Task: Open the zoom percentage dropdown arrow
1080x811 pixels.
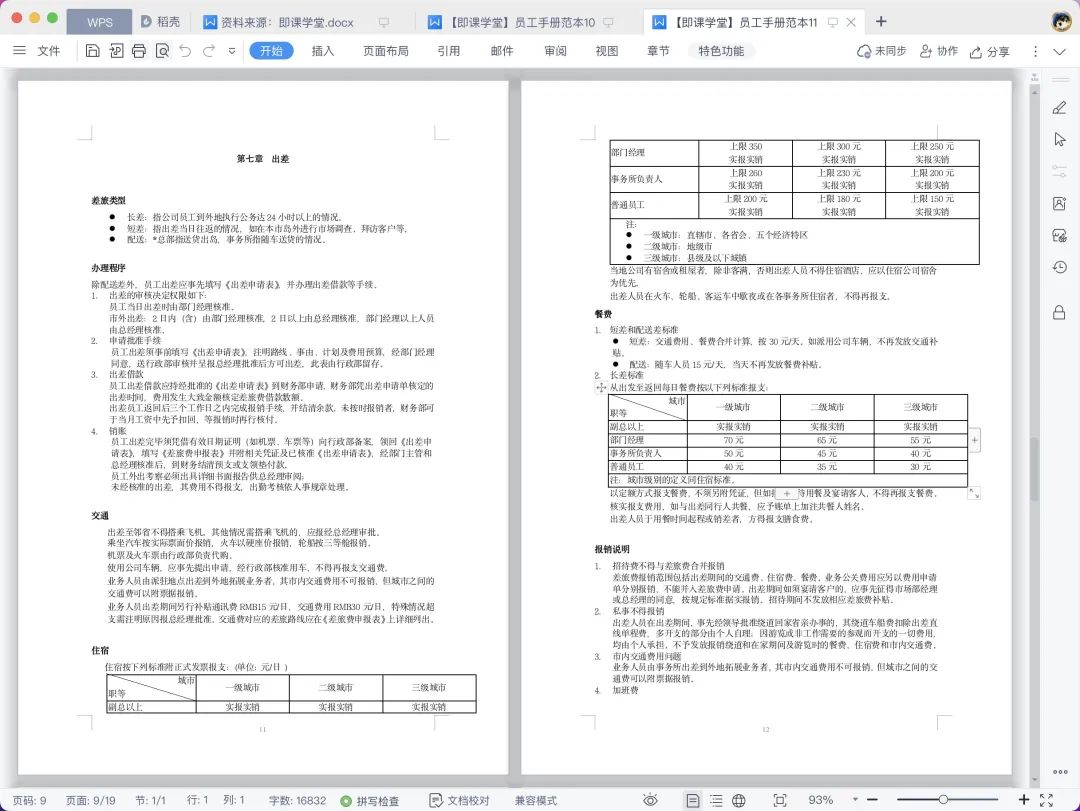Action: point(855,799)
